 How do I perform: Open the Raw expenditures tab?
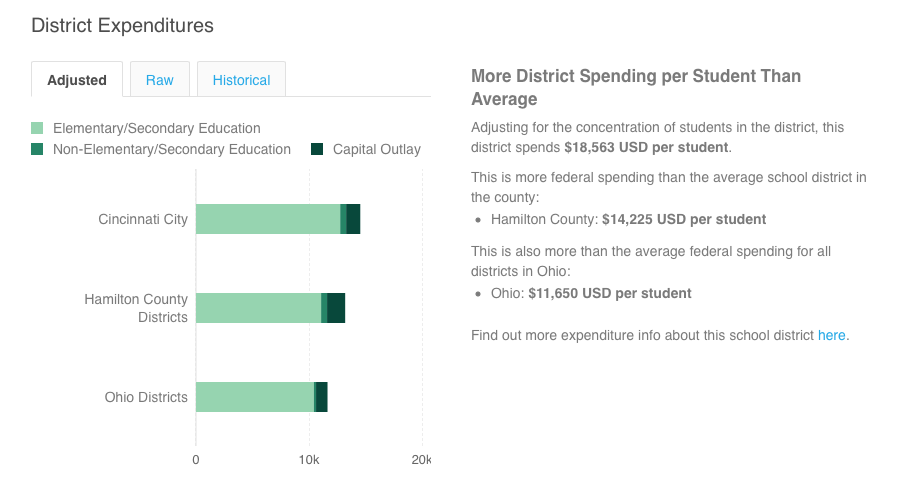[160, 80]
